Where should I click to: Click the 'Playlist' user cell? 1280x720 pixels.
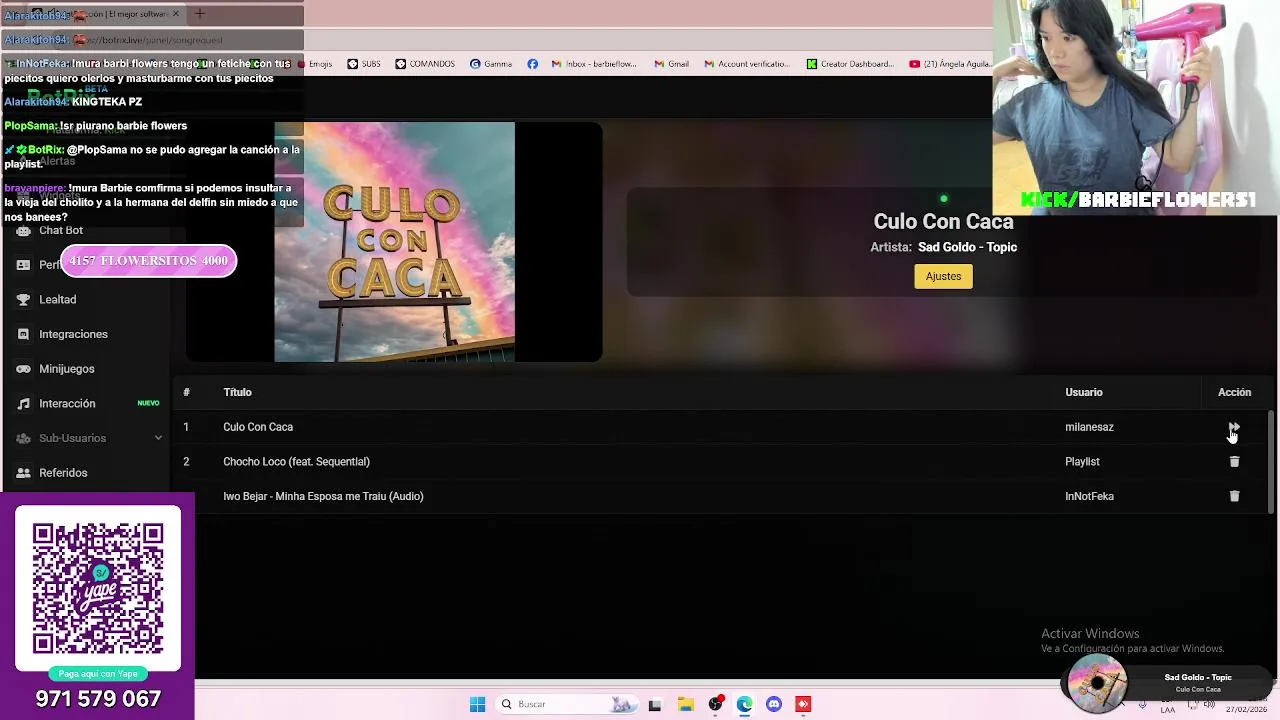1082,462
